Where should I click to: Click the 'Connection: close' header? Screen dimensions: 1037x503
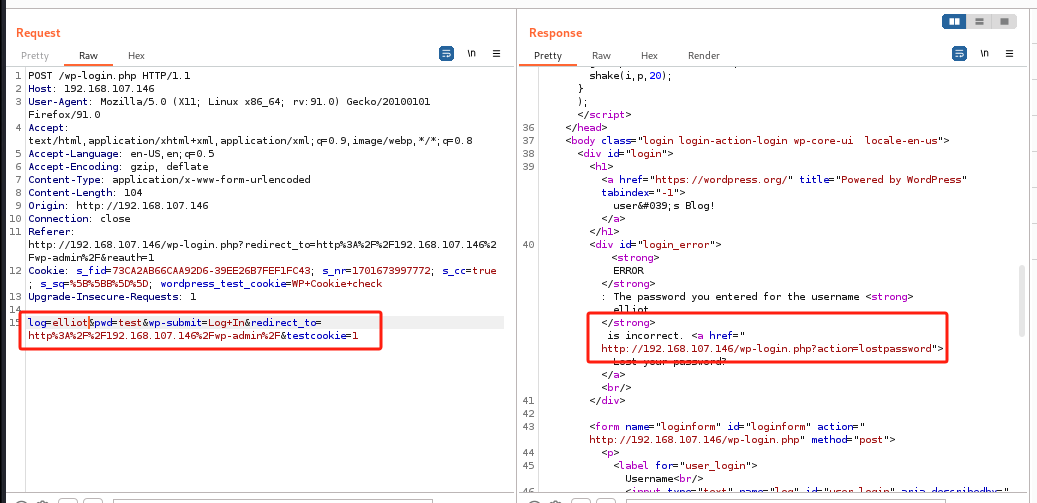79,218
